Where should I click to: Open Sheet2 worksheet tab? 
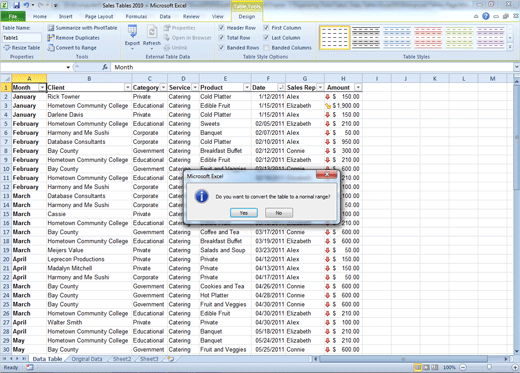point(122,359)
